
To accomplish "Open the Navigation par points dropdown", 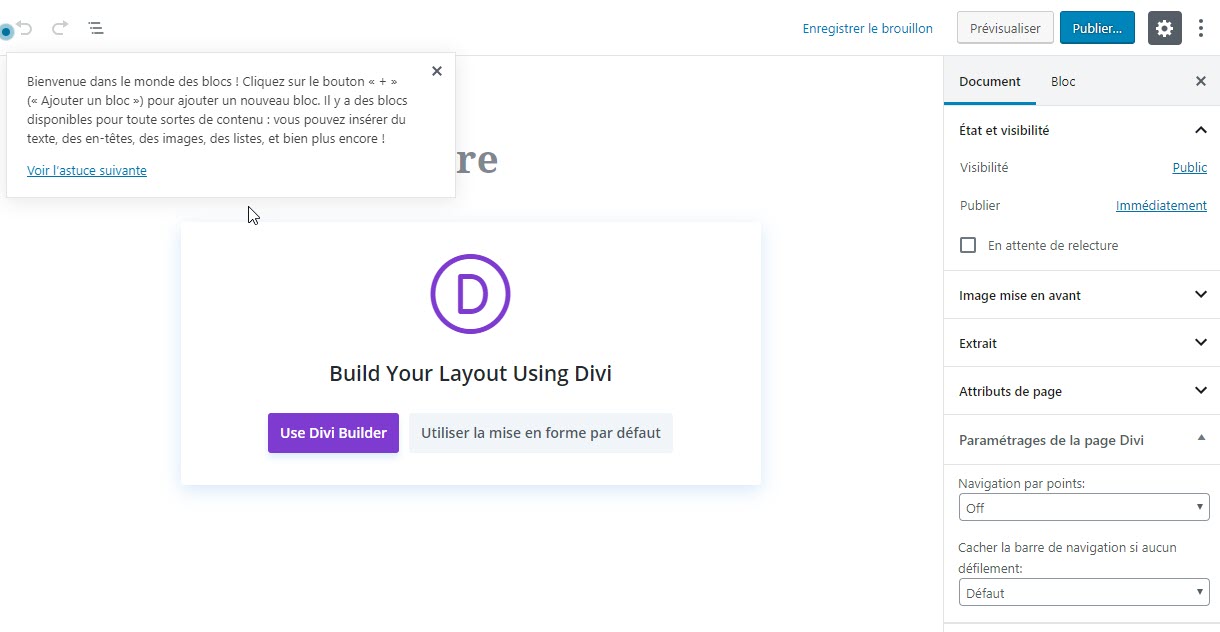I will [x=1083, y=508].
